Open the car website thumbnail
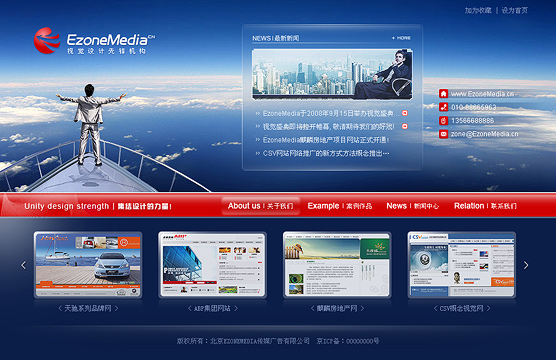 point(88,265)
